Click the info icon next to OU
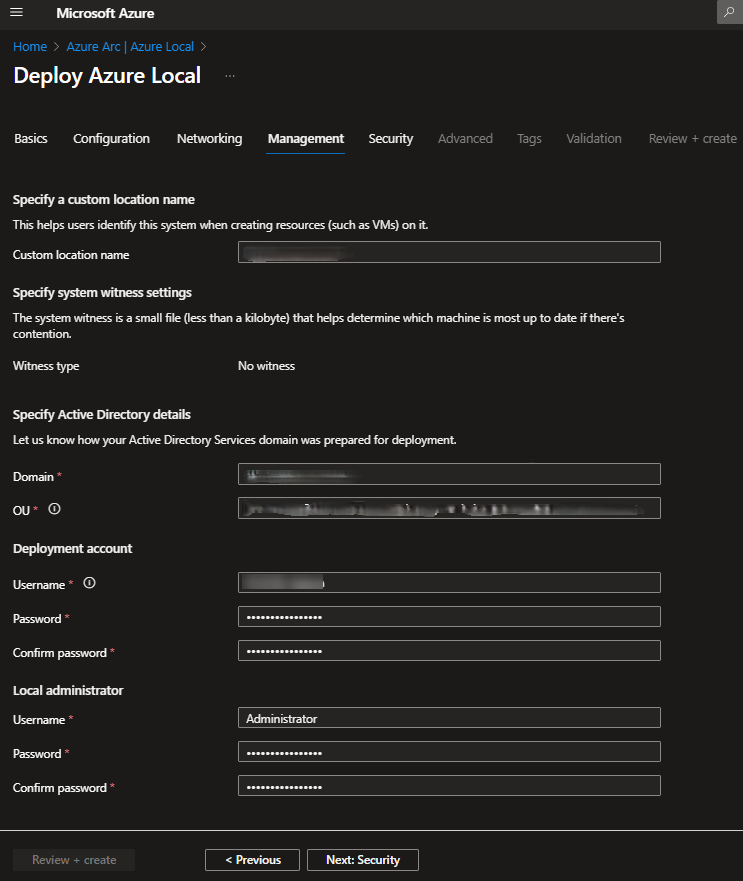The width and height of the screenshot is (743, 881). click(x=54, y=509)
